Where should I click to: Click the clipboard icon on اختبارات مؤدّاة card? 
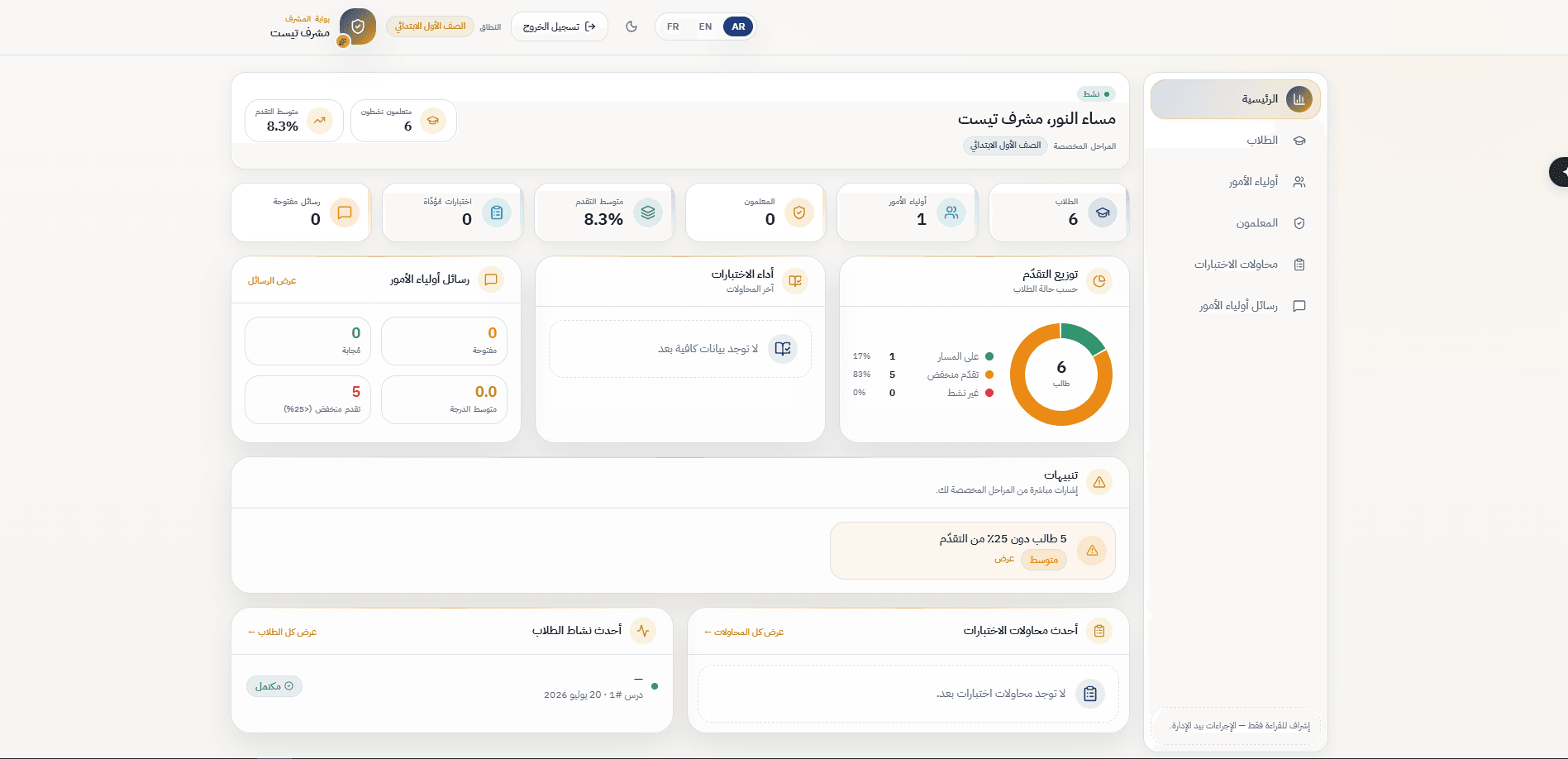point(497,212)
